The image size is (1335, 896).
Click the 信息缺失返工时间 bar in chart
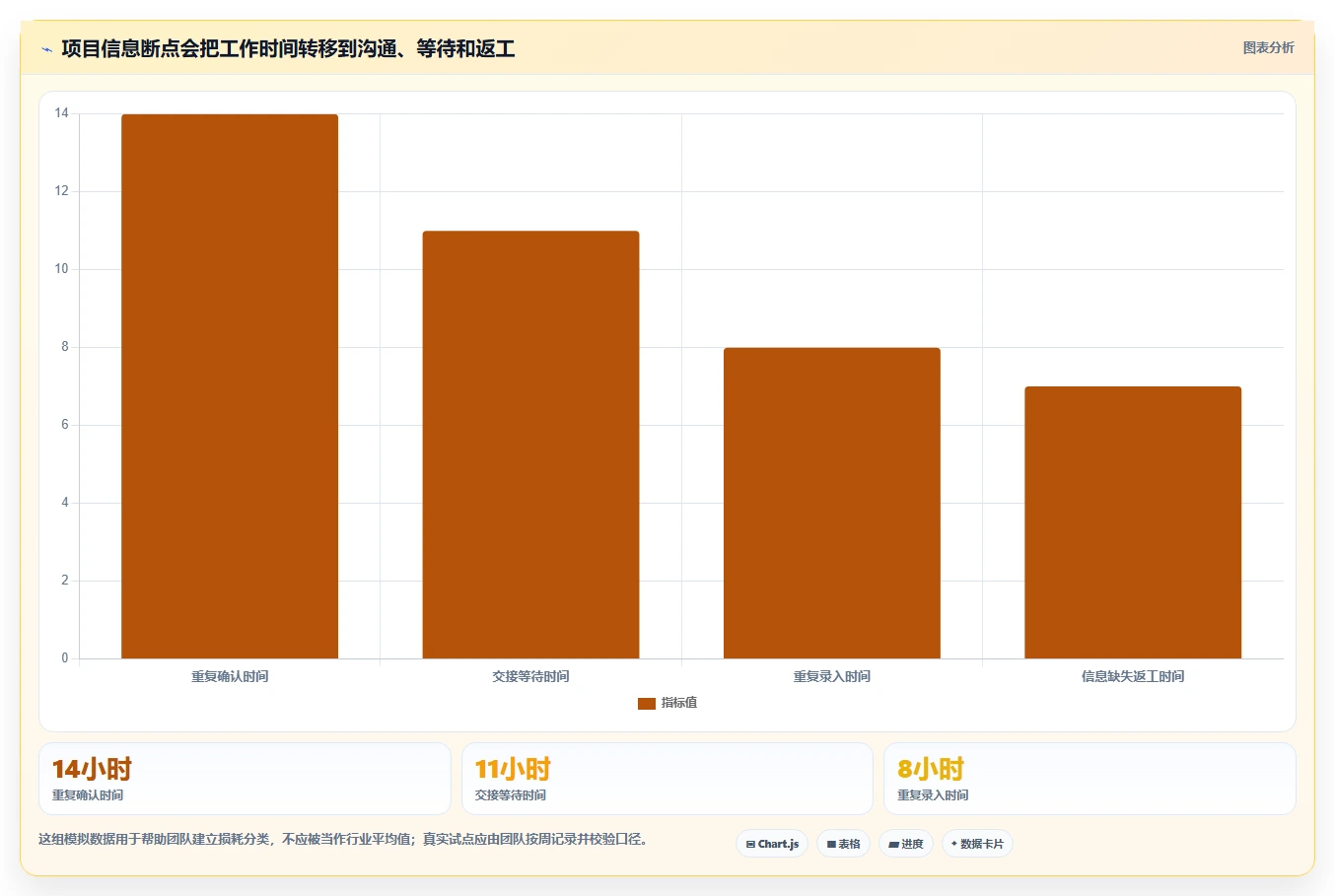tap(1133, 522)
